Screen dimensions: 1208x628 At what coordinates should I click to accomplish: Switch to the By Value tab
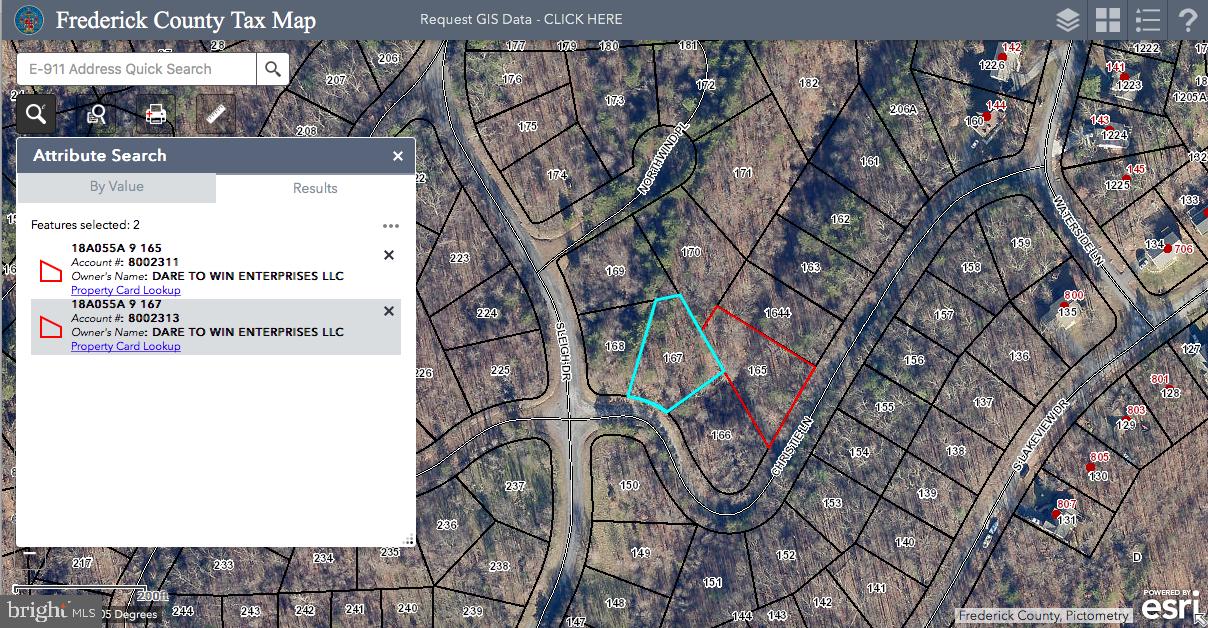click(116, 187)
